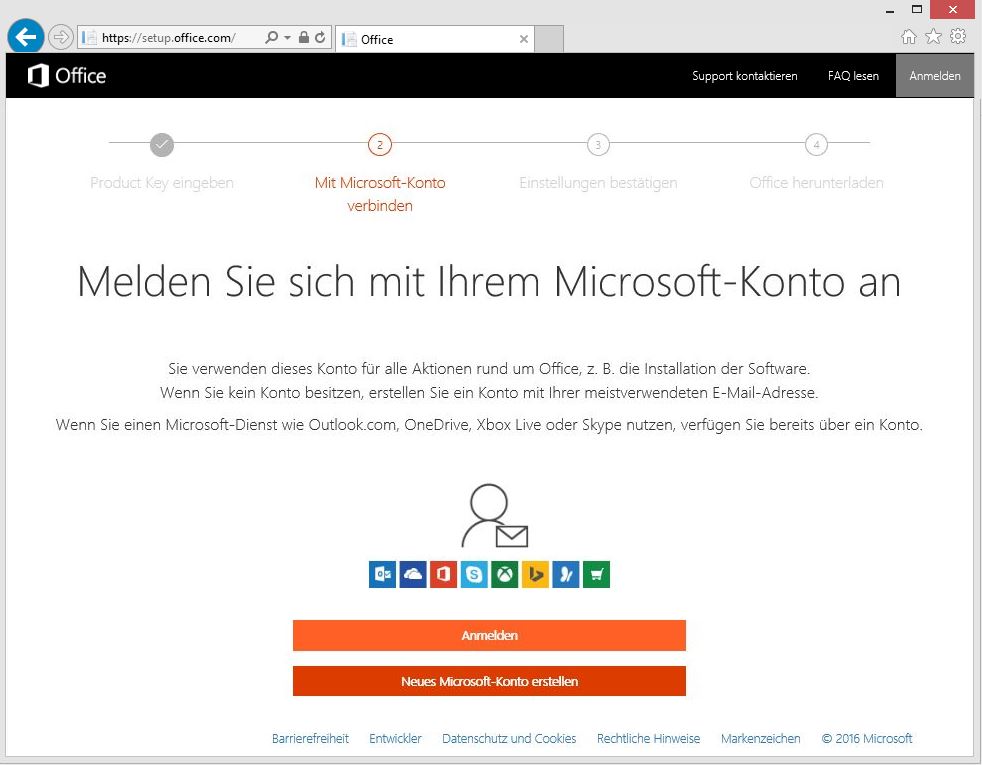Click the MSN butterfly icon

(x=566, y=574)
